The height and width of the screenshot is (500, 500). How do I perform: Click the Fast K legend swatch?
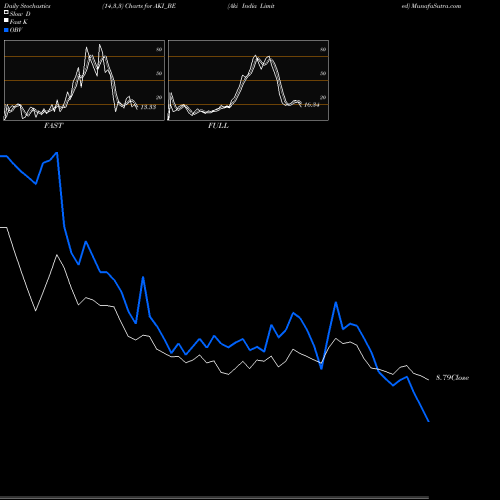[6, 20]
